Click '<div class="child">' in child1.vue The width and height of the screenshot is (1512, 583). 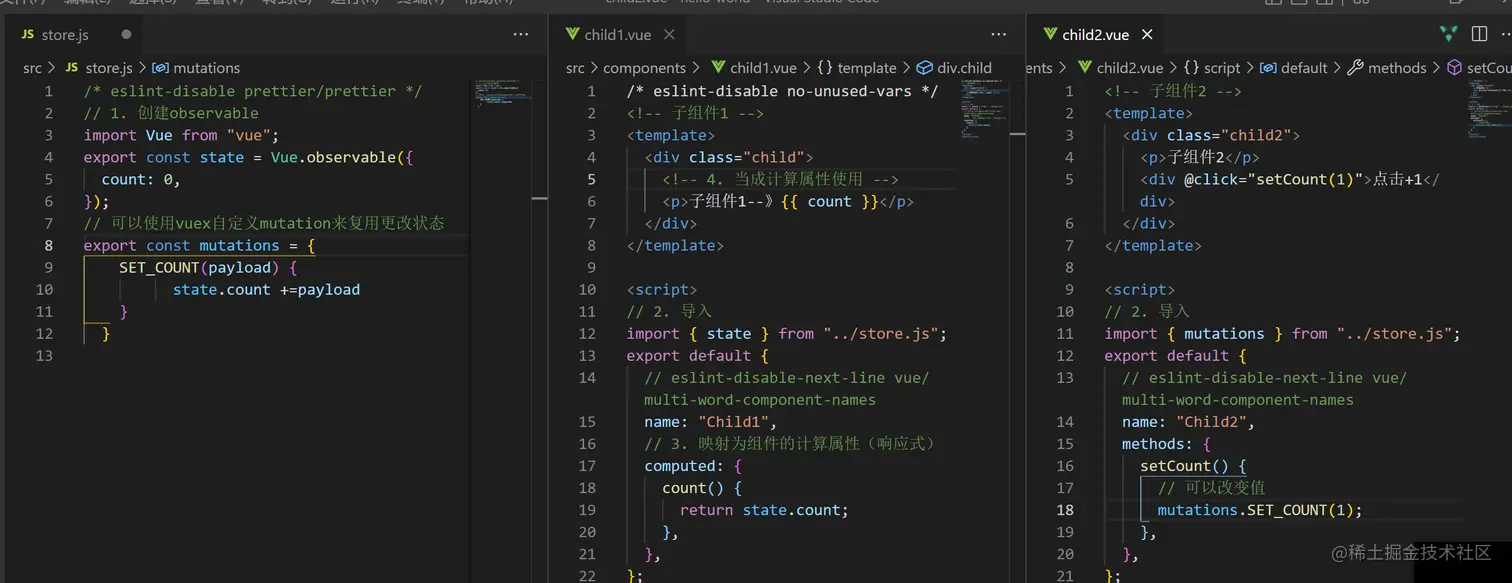(x=729, y=157)
